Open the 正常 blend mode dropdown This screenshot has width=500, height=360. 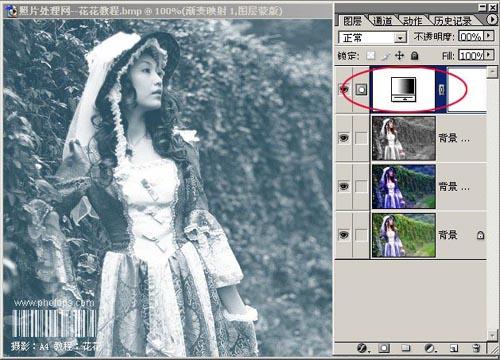(x=373, y=37)
